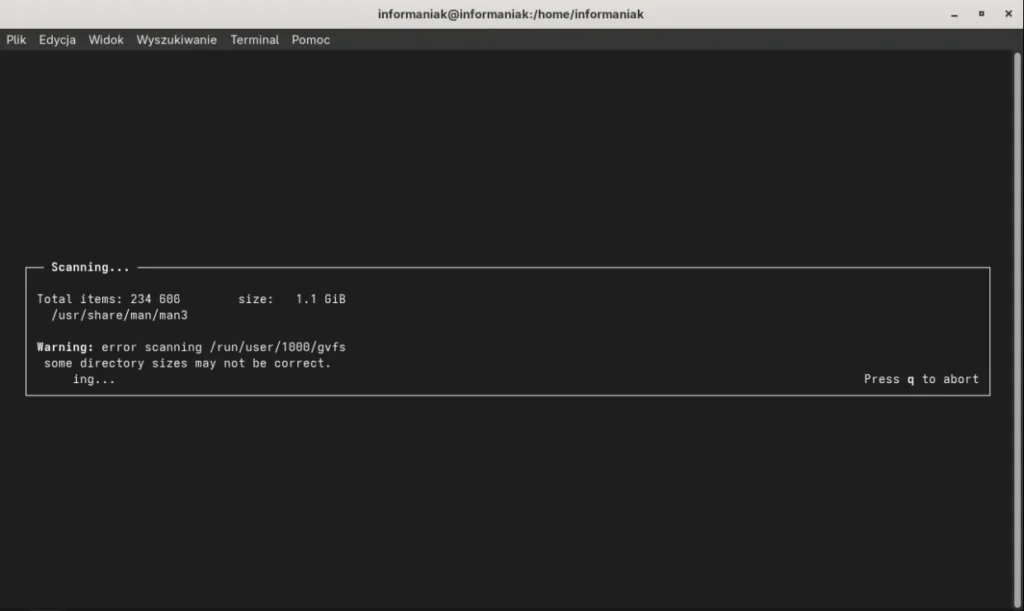1024x611 pixels.
Task: Click the 'ing...' progress text
Action: pyautogui.click(x=94, y=380)
